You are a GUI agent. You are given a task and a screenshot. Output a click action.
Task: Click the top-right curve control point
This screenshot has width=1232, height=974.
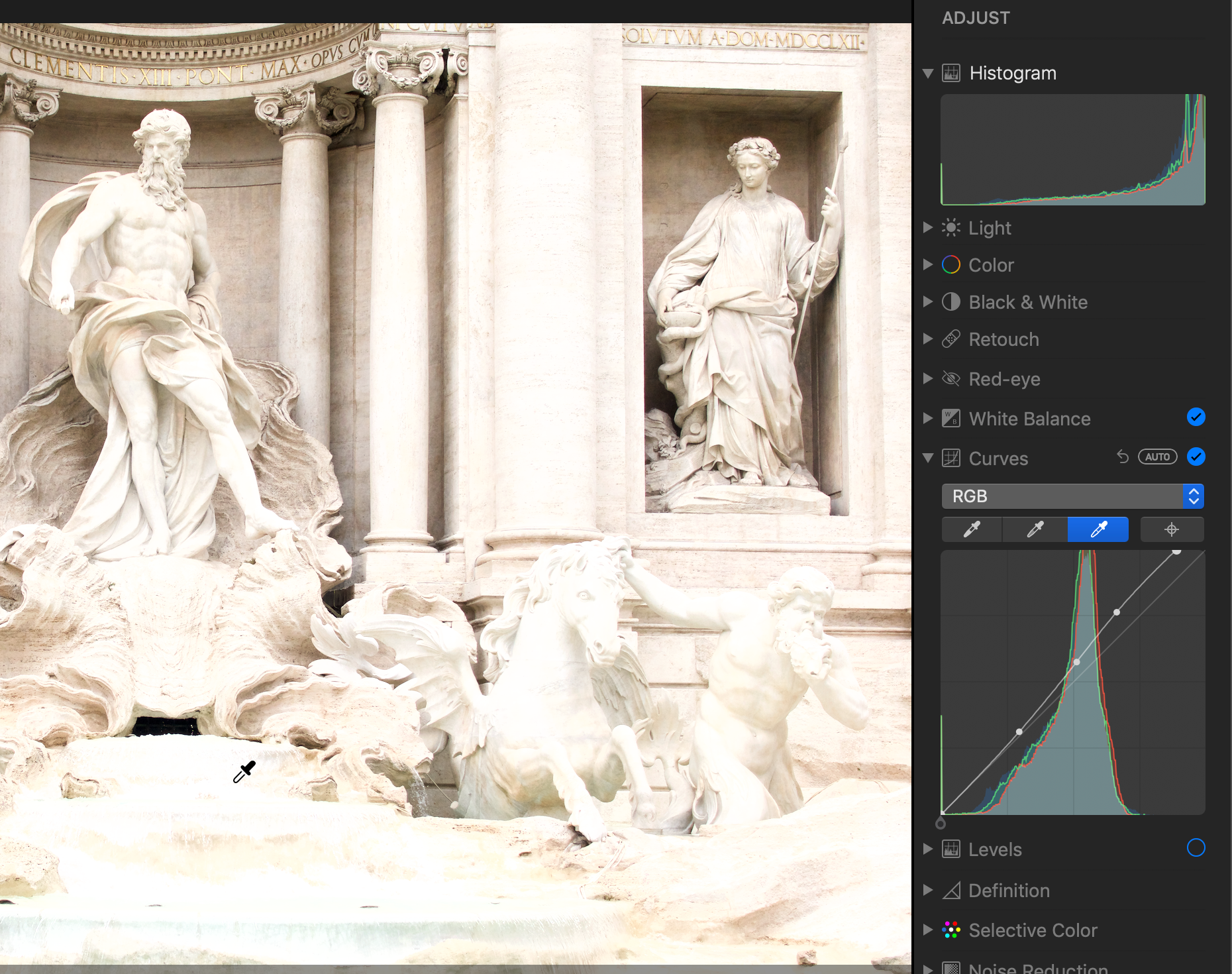(1176, 551)
